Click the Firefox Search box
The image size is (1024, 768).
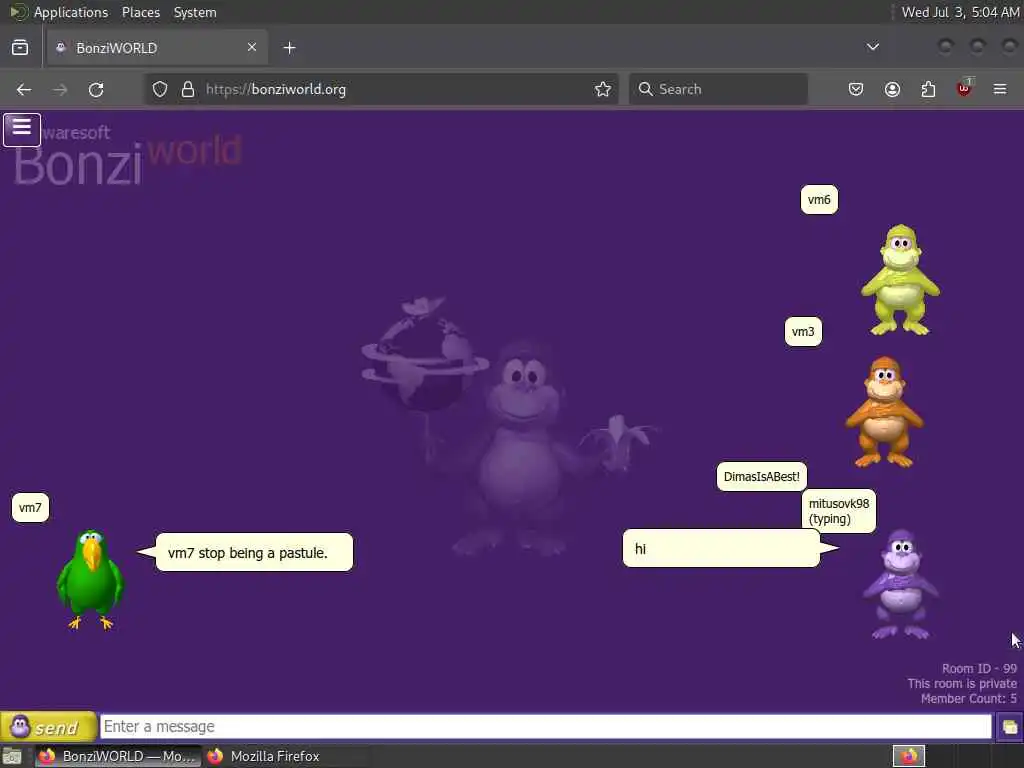pos(718,89)
